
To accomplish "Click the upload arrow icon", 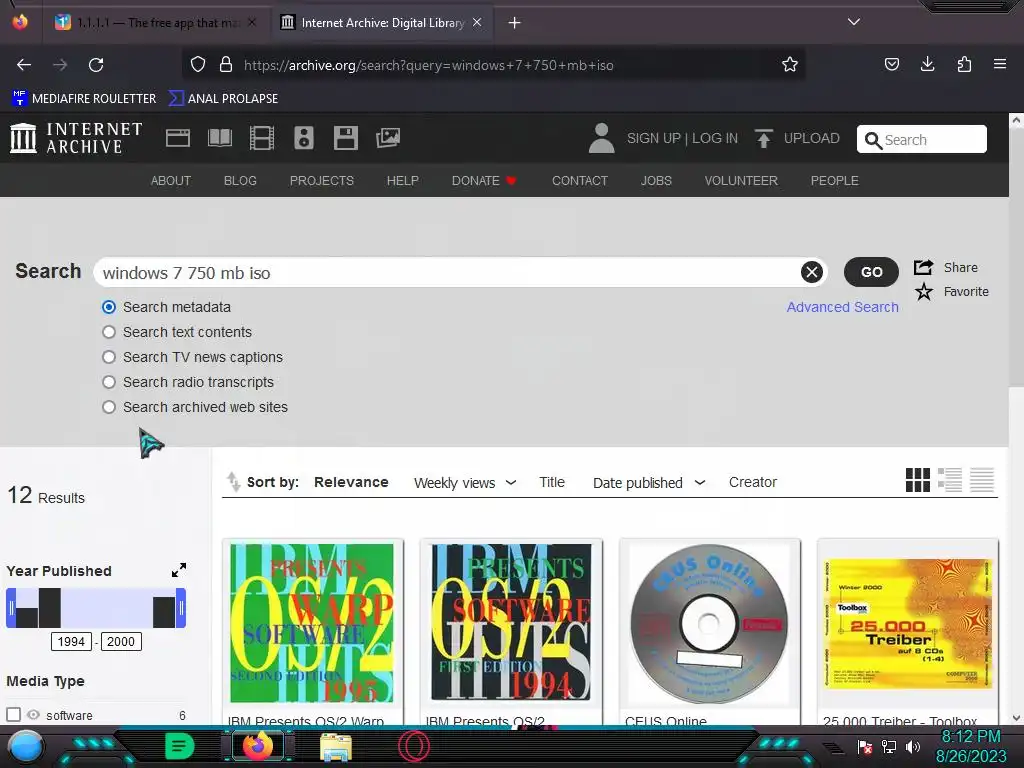I will pyautogui.click(x=763, y=138).
